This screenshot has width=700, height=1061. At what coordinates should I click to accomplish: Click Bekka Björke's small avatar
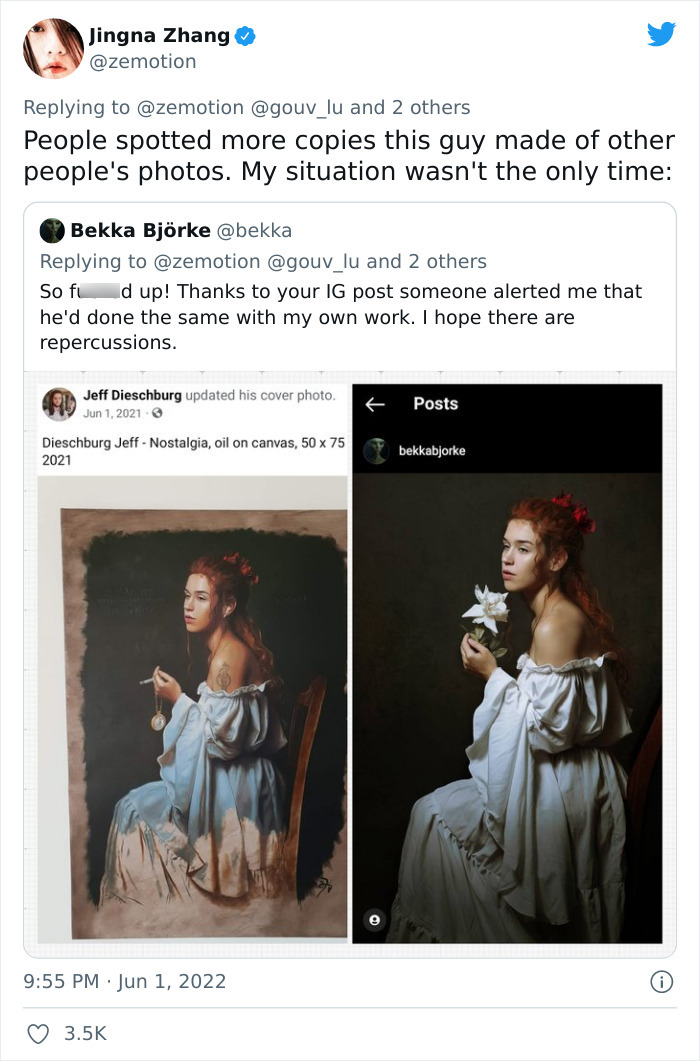pyautogui.click(x=52, y=231)
